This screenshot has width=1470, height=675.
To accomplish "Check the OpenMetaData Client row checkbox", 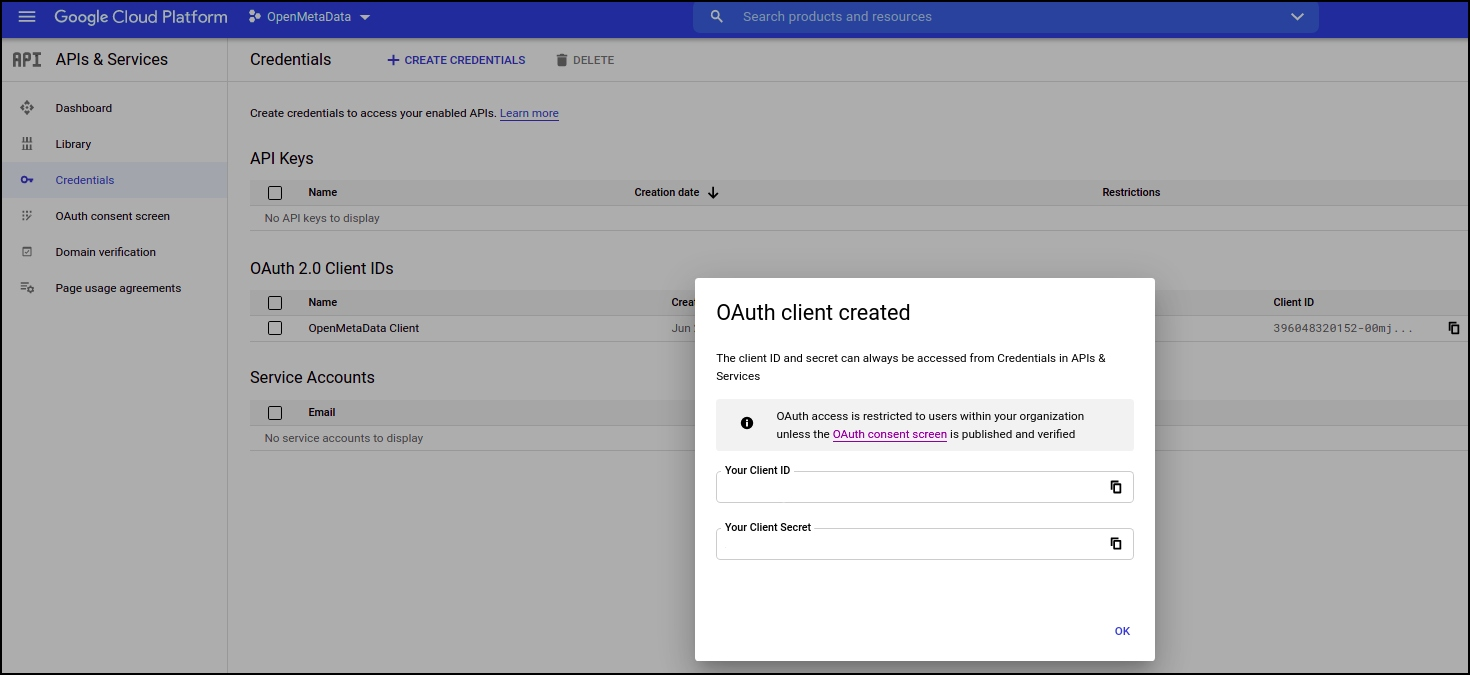I will pos(275,328).
